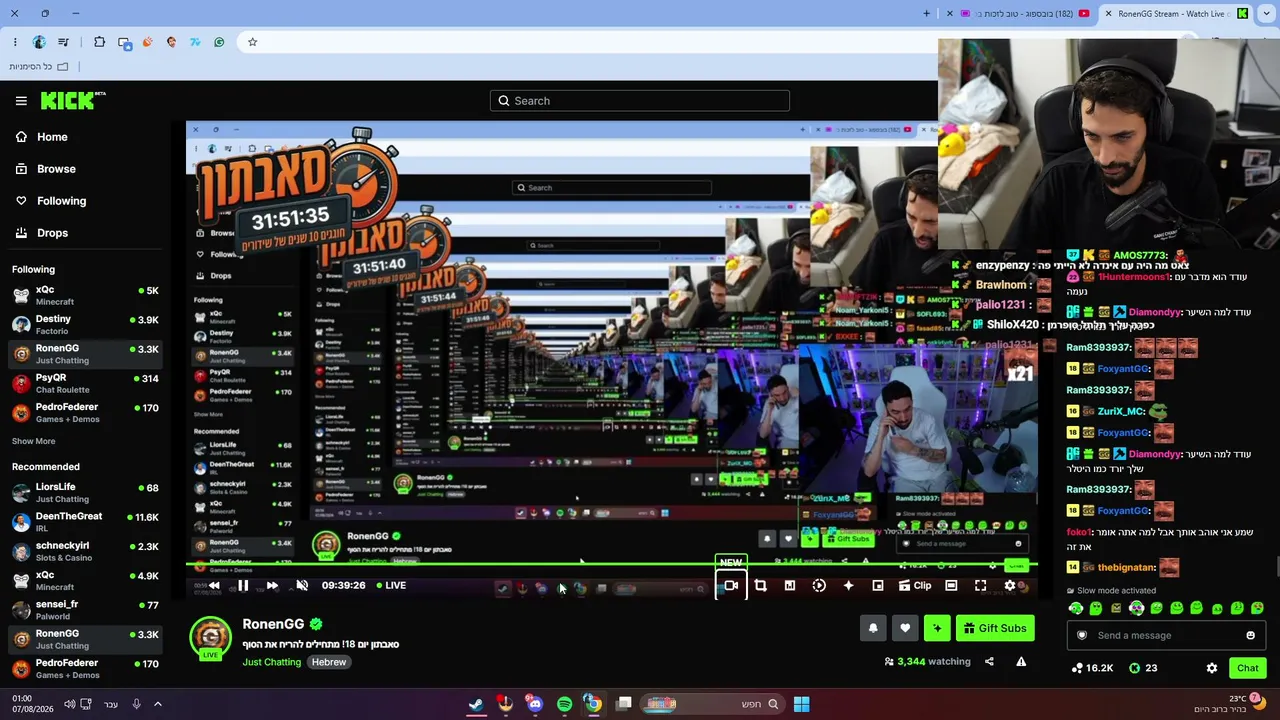Image resolution: width=1280 pixels, height=720 pixels.
Task: Open Discord from the taskbar
Action: coord(535,704)
